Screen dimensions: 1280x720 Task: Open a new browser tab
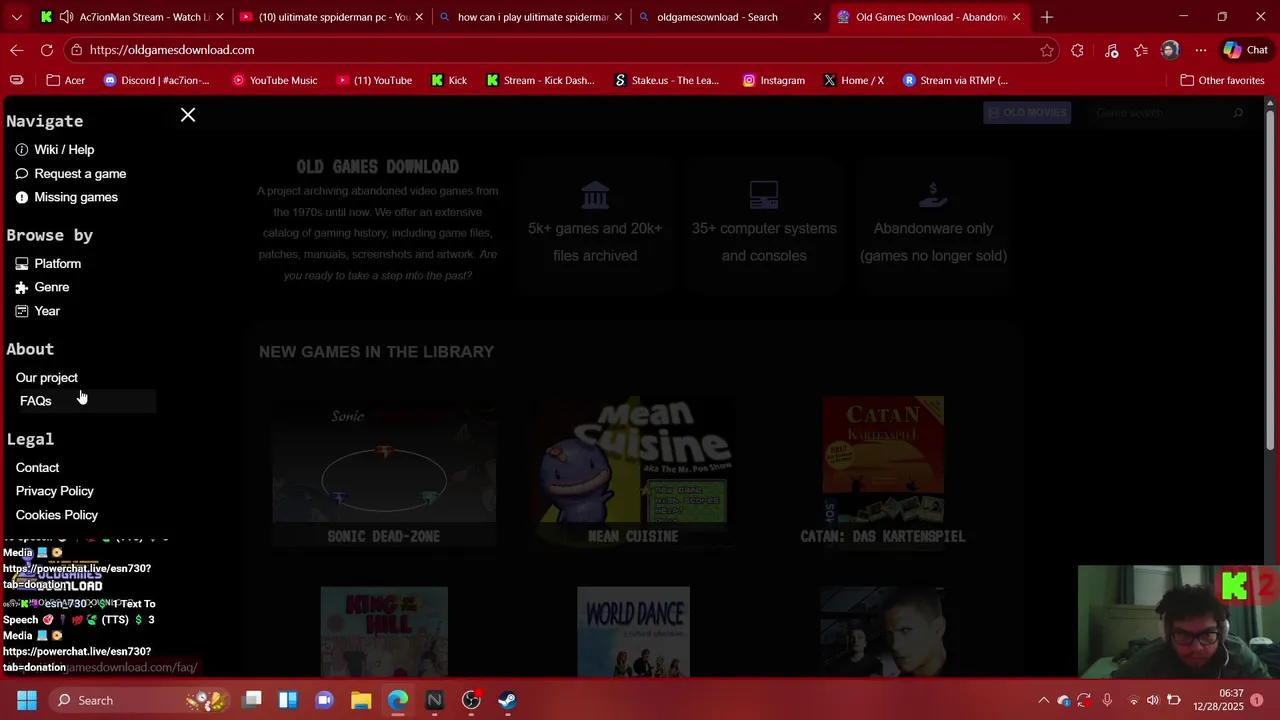[1047, 17]
